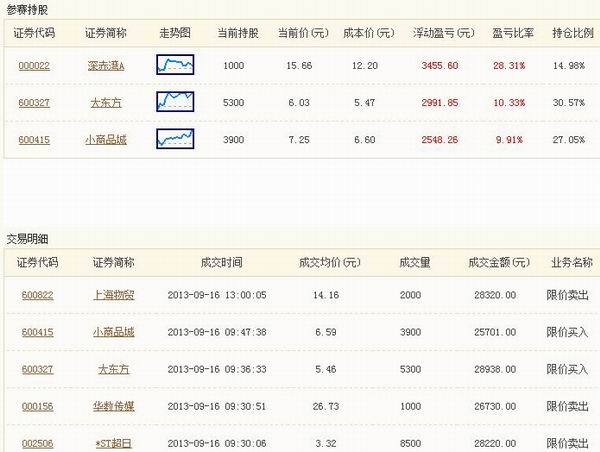600x452 pixels.
Task: Open stock code 002506 link
Action: [38, 444]
